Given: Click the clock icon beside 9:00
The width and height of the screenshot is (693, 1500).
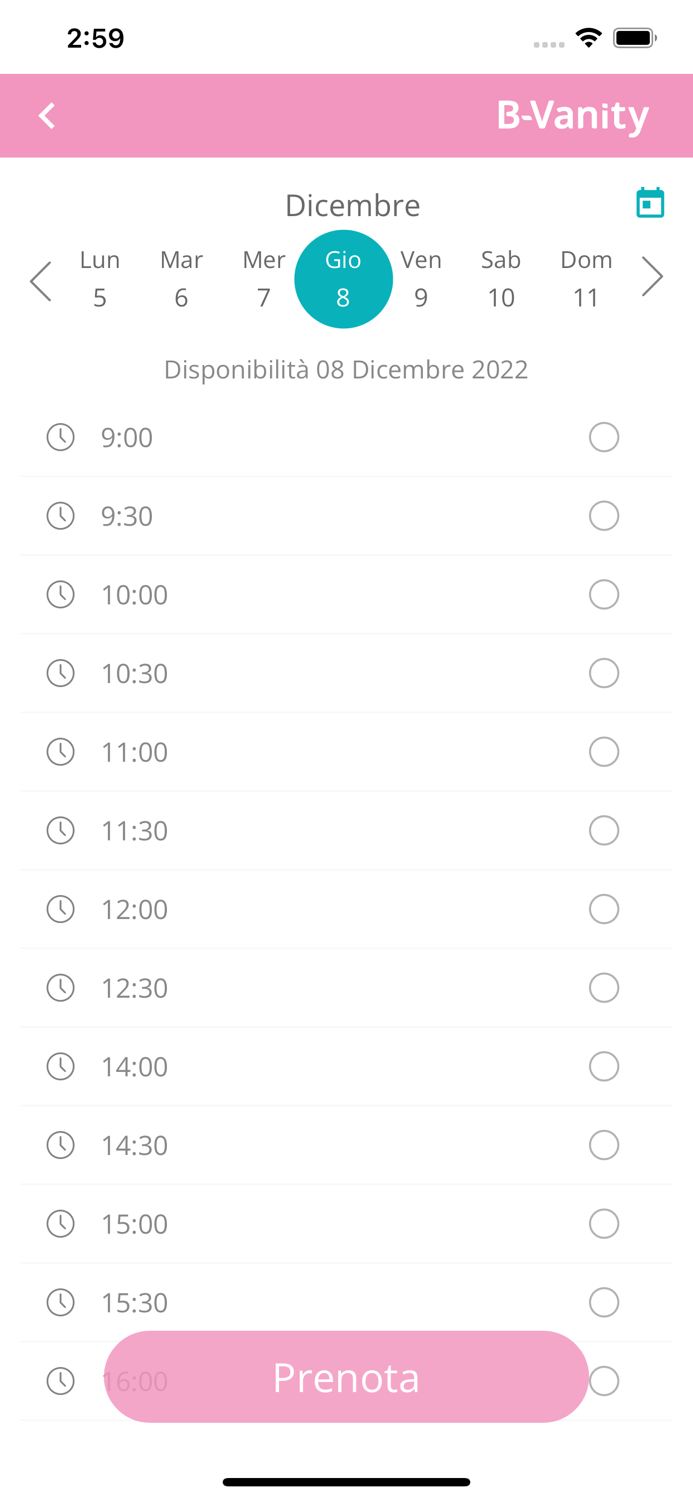Looking at the screenshot, I should click(61, 437).
